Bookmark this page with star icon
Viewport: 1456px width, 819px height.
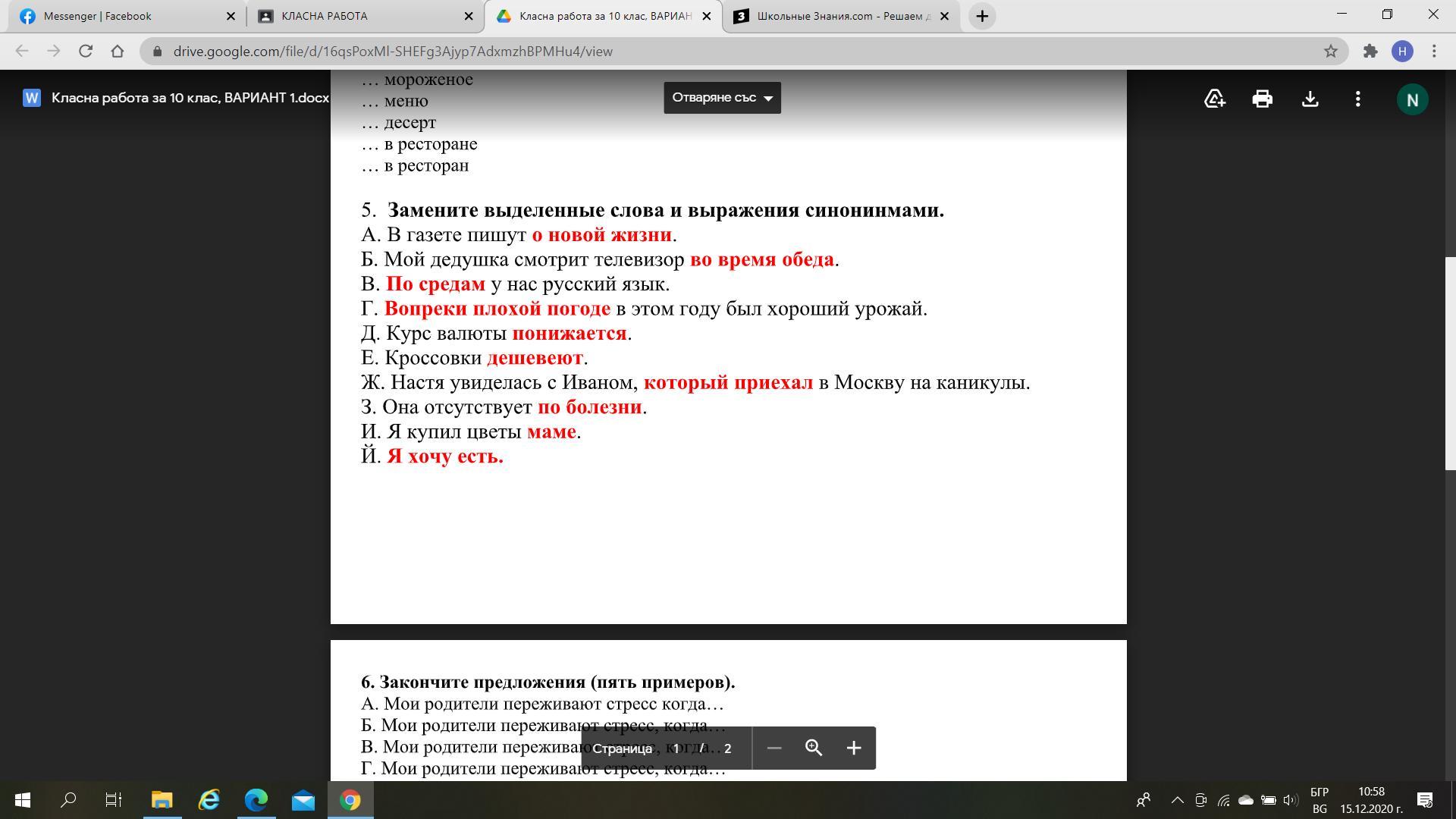(1330, 51)
